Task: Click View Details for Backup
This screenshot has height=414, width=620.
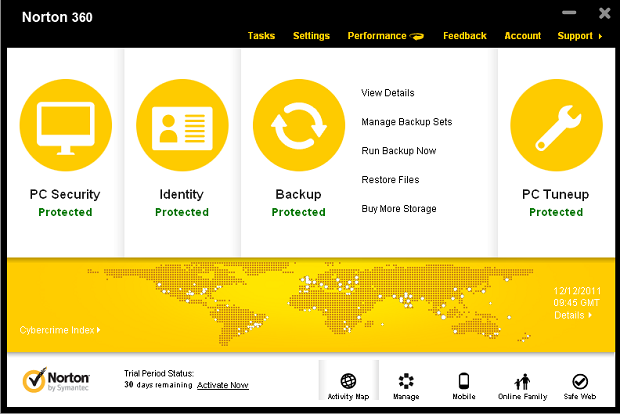Action: (x=388, y=93)
